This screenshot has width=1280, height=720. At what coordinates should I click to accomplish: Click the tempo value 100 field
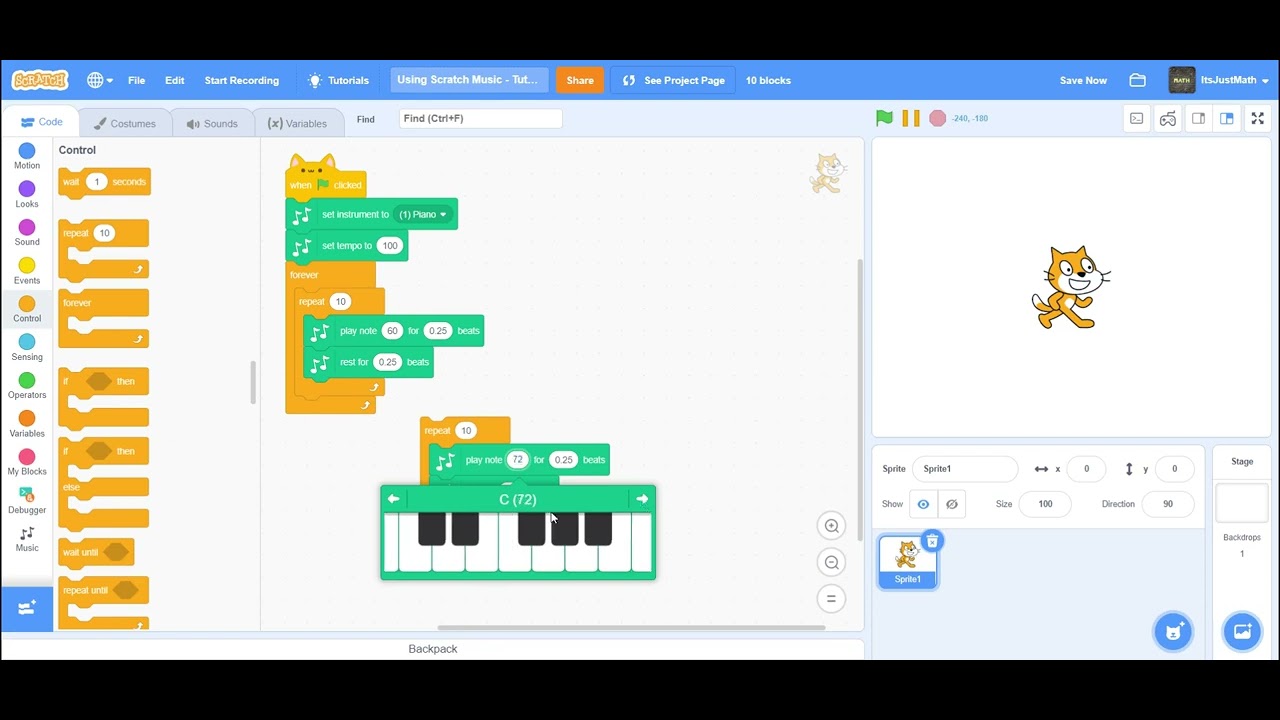click(x=390, y=246)
